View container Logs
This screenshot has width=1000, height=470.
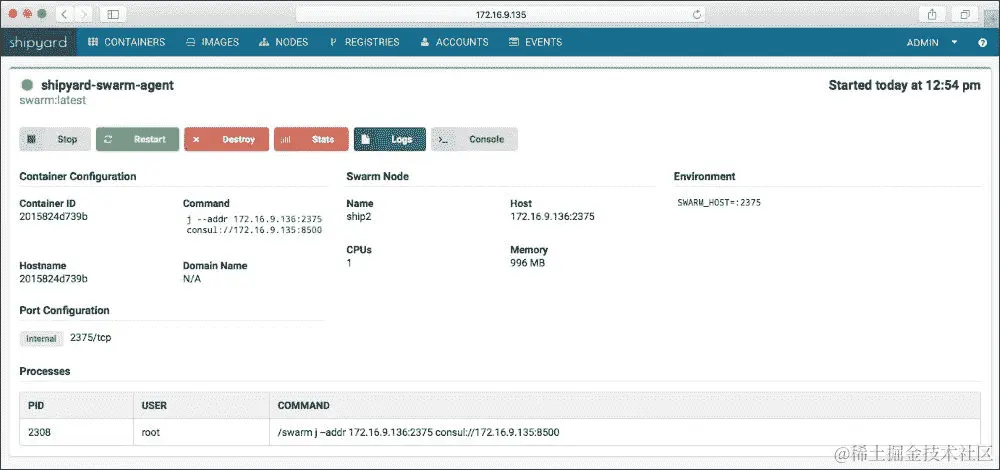tap(390, 139)
